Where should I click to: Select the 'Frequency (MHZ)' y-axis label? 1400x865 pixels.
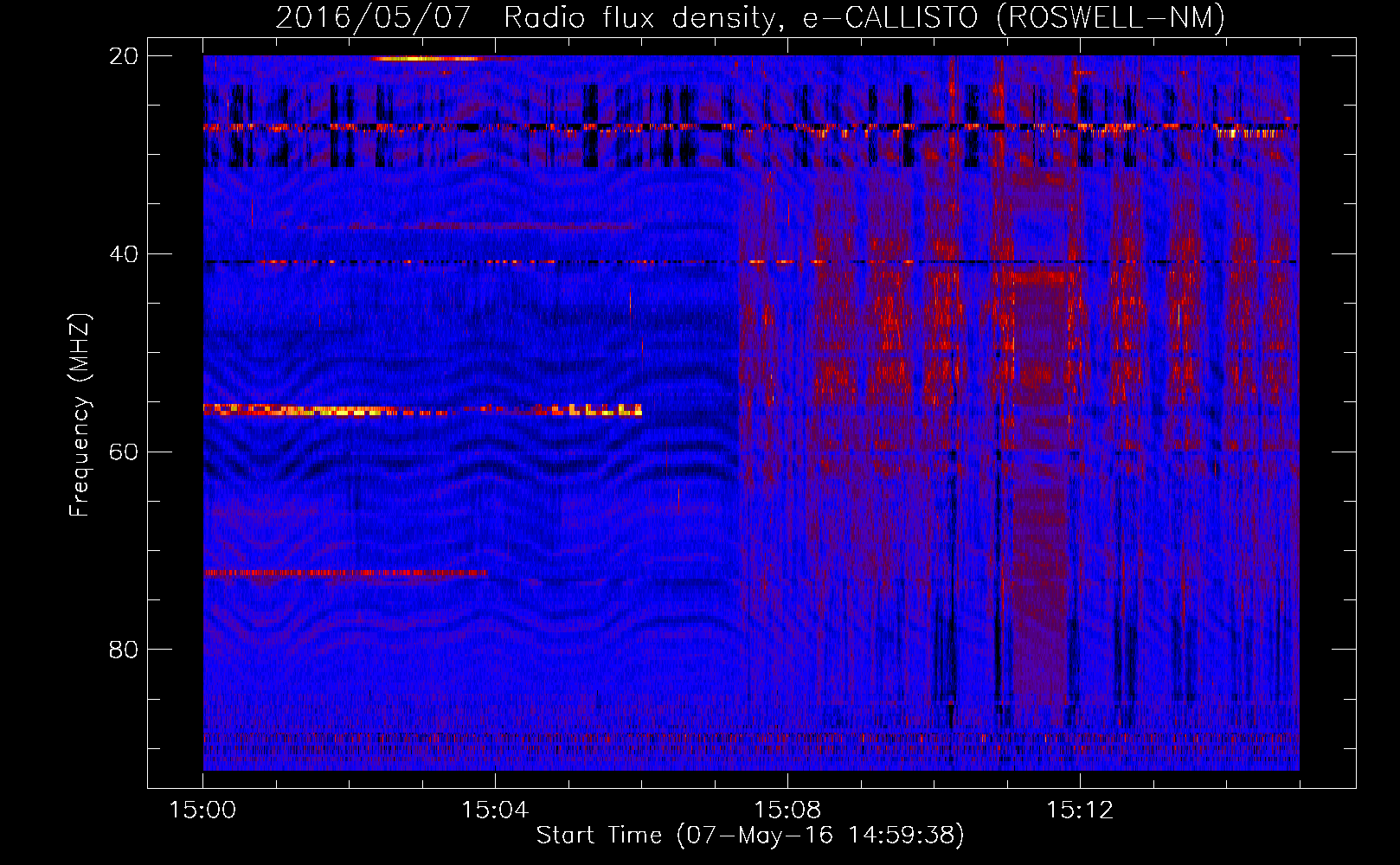click(80, 415)
